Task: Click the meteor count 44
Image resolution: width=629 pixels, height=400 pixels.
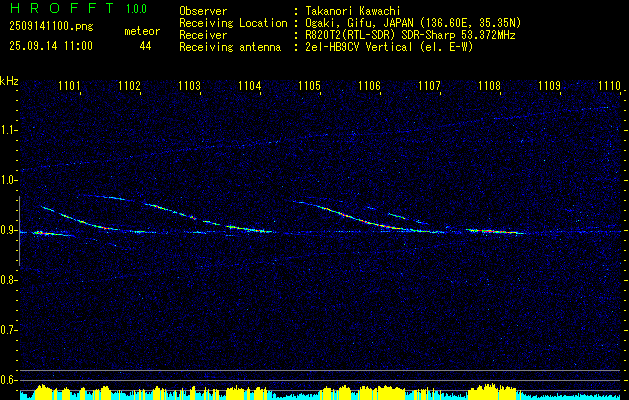Action: tap(145, 46)
